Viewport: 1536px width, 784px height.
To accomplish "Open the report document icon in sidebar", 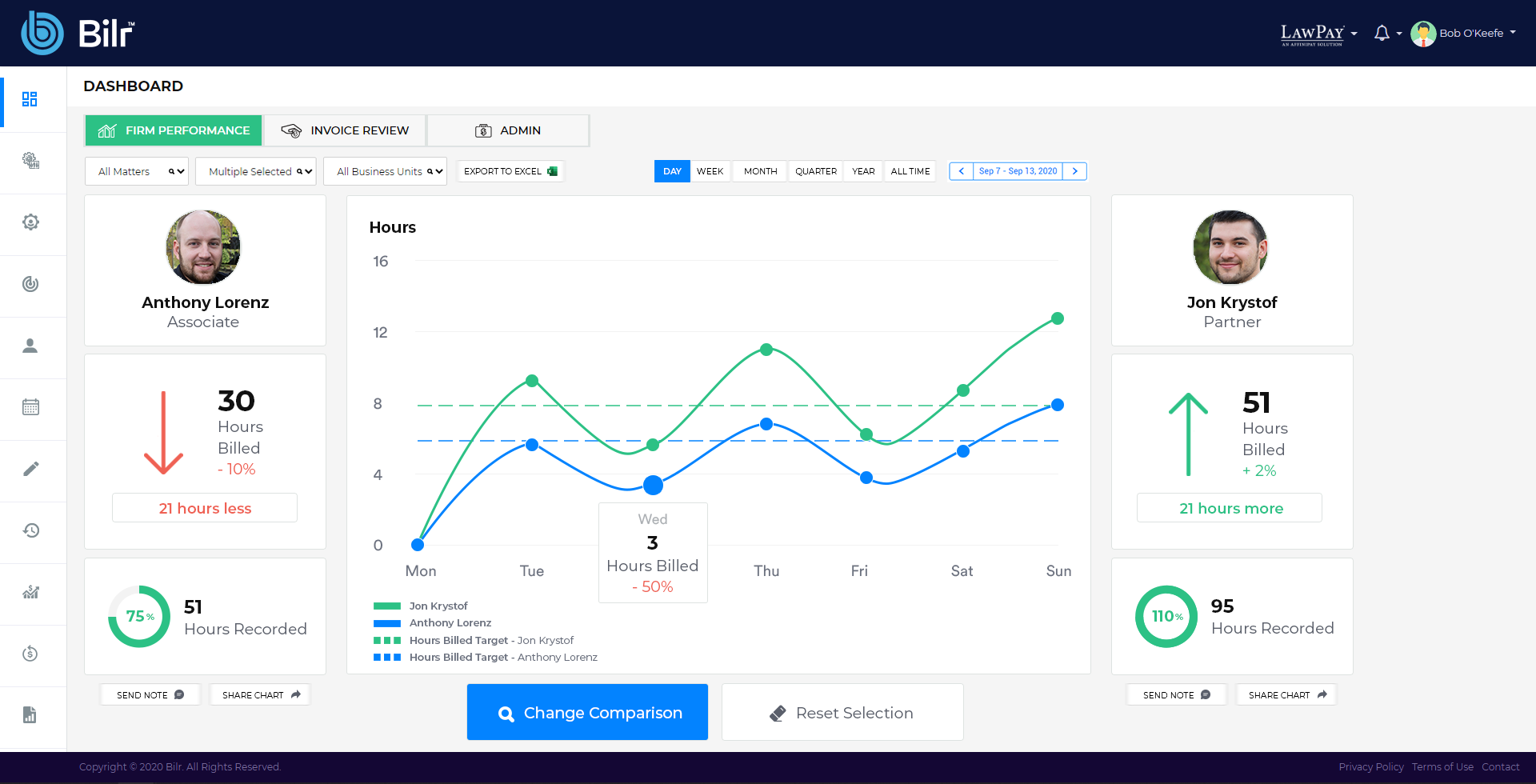I will pyautogui.click(x=30, y=715).
